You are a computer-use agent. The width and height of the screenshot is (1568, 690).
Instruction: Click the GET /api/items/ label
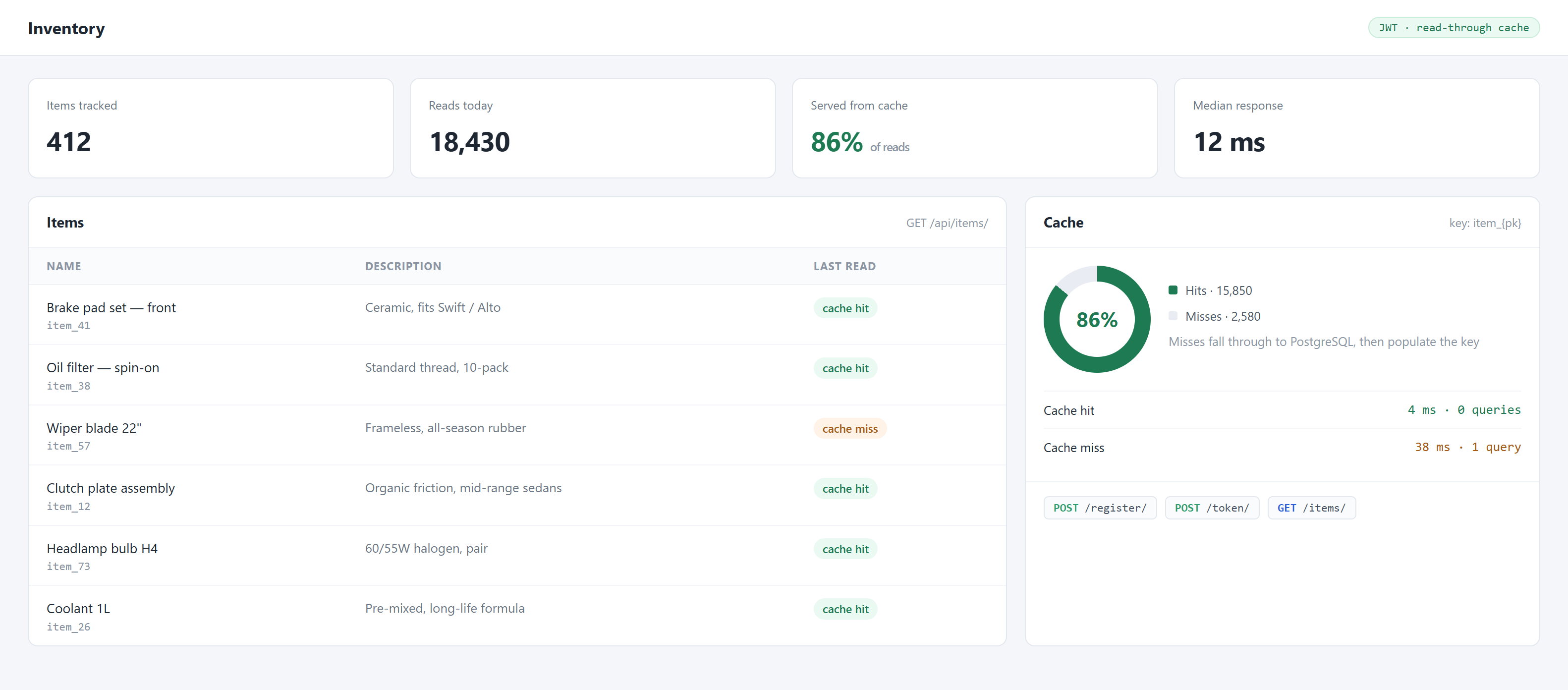click(x=947, y=223)
